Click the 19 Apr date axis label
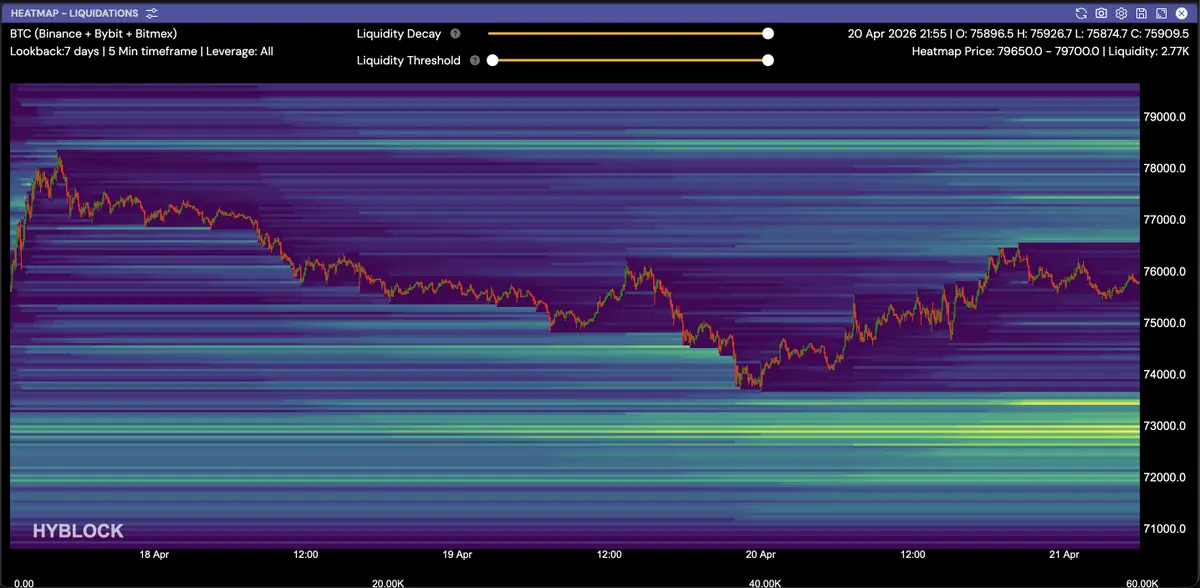Screen dimensions: 1200x588 pos(456,554)
